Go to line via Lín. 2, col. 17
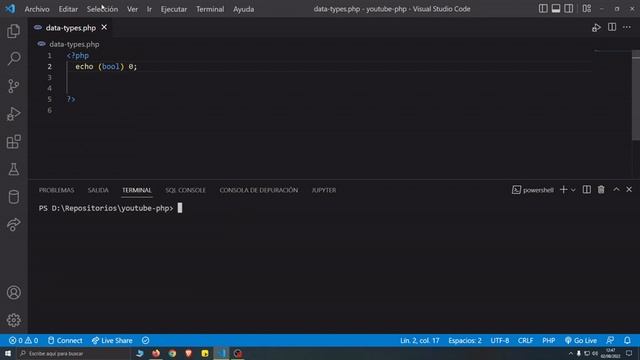Screen dimensions: 640x360 click(x=420, y=340)
